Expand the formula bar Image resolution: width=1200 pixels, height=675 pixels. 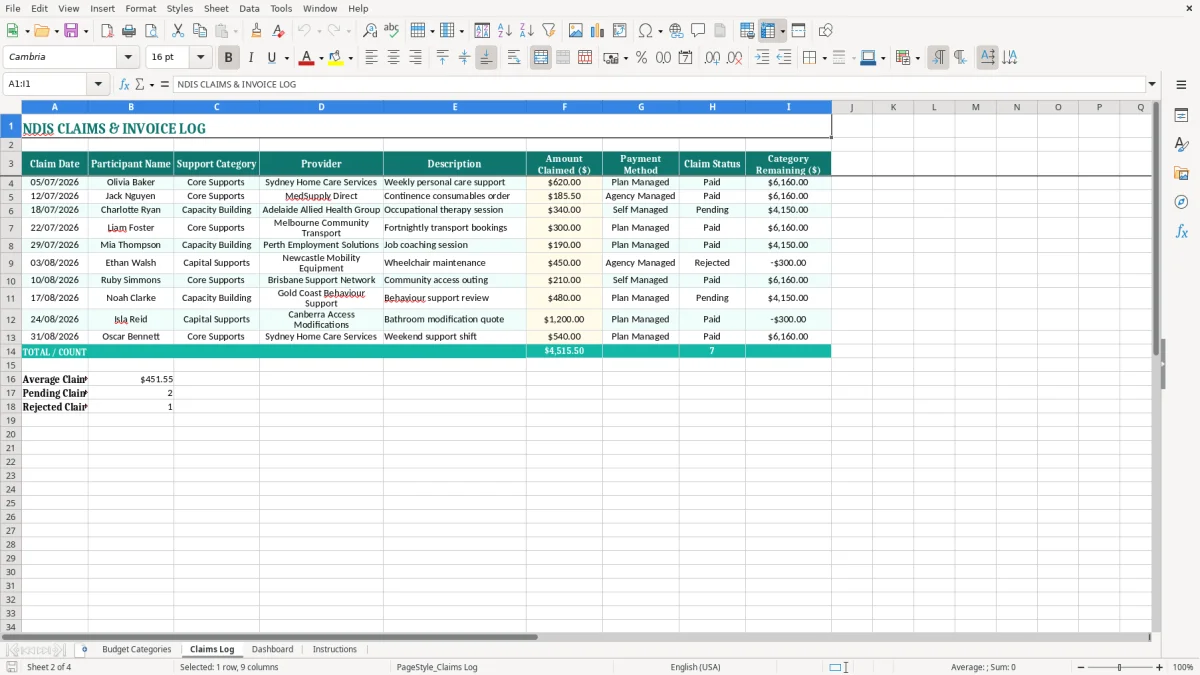[x=1152, y=84]
